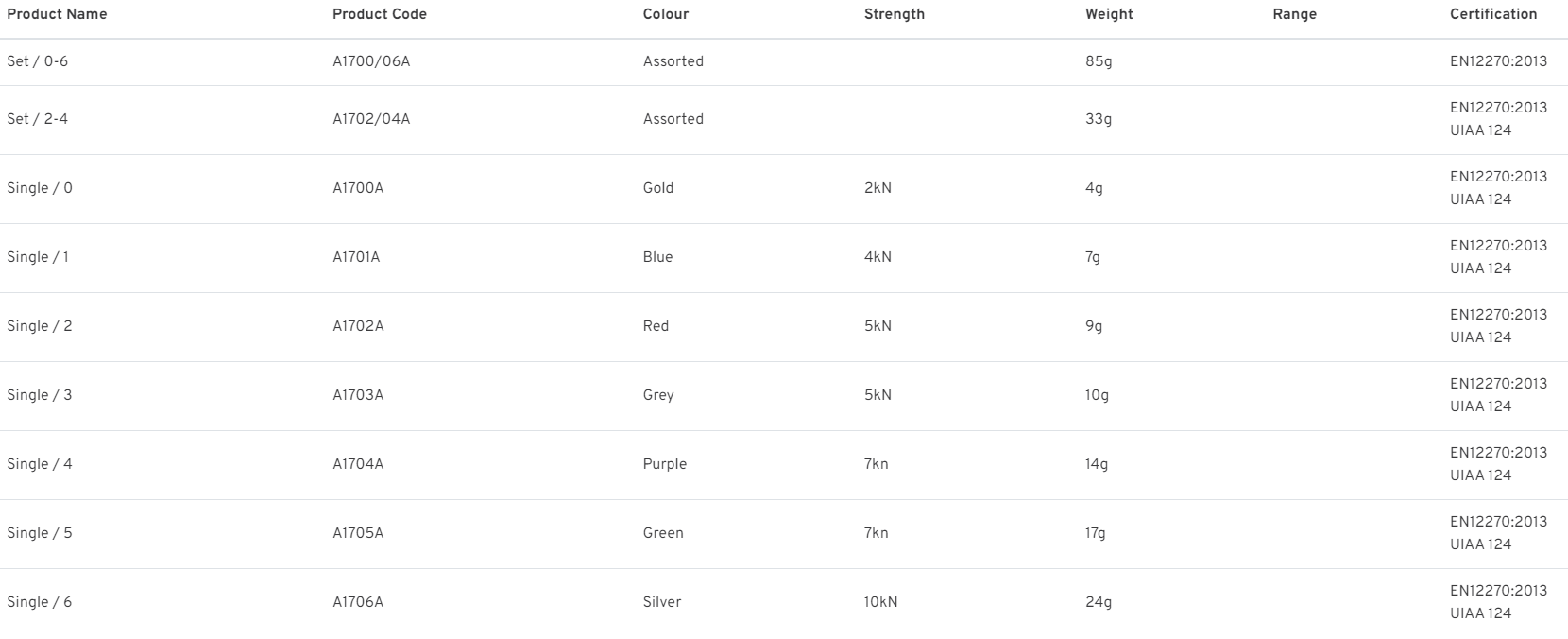Click the Purple colour cell
The height and width of the screenshot is (639, 1568).
pos(665,464)
